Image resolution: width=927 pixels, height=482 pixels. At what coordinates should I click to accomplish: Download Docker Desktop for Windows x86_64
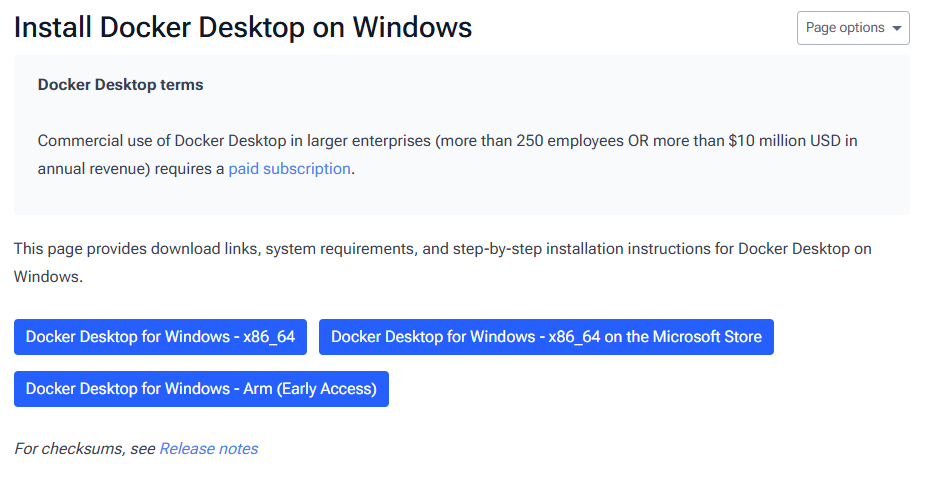(160, 337)
